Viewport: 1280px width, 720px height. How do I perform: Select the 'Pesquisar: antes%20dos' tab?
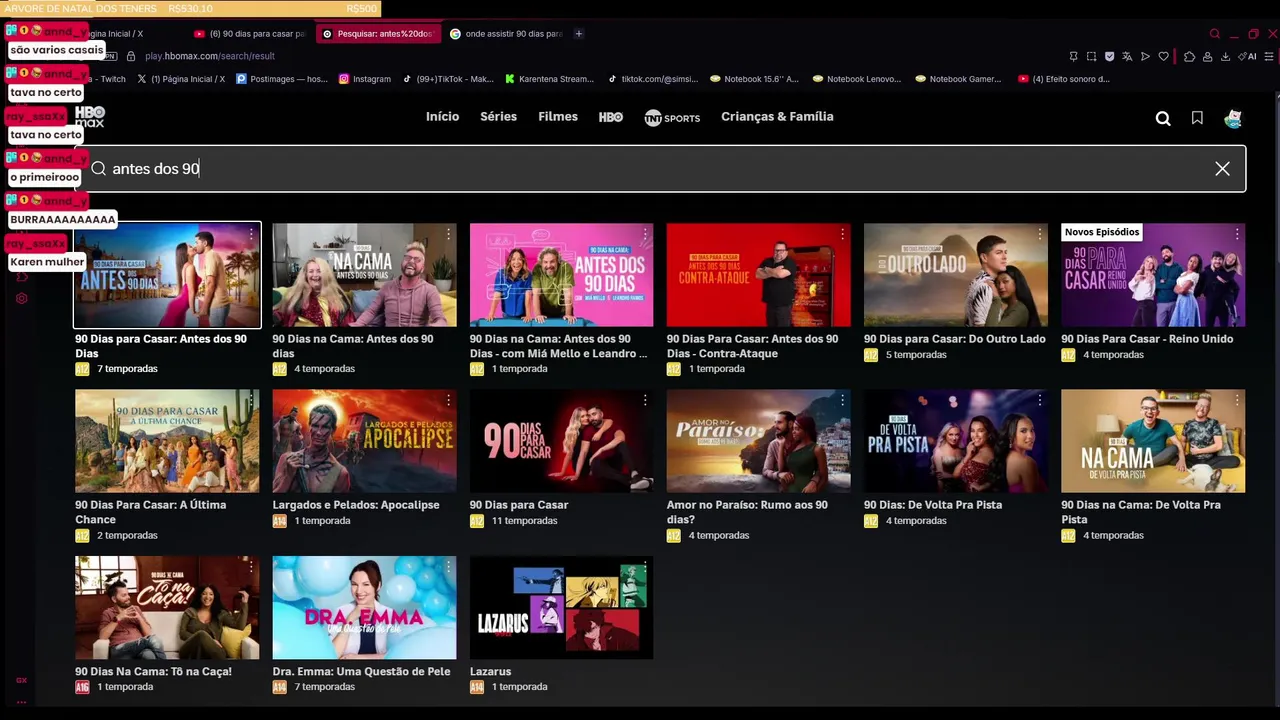[378, 34]
